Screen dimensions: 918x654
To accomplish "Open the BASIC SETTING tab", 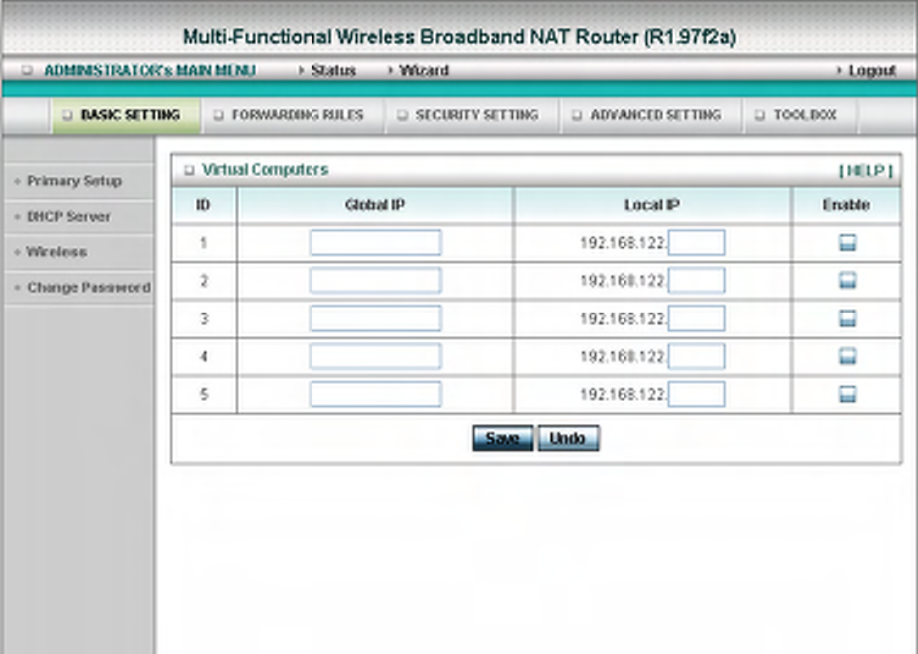I will click(126, 115).
